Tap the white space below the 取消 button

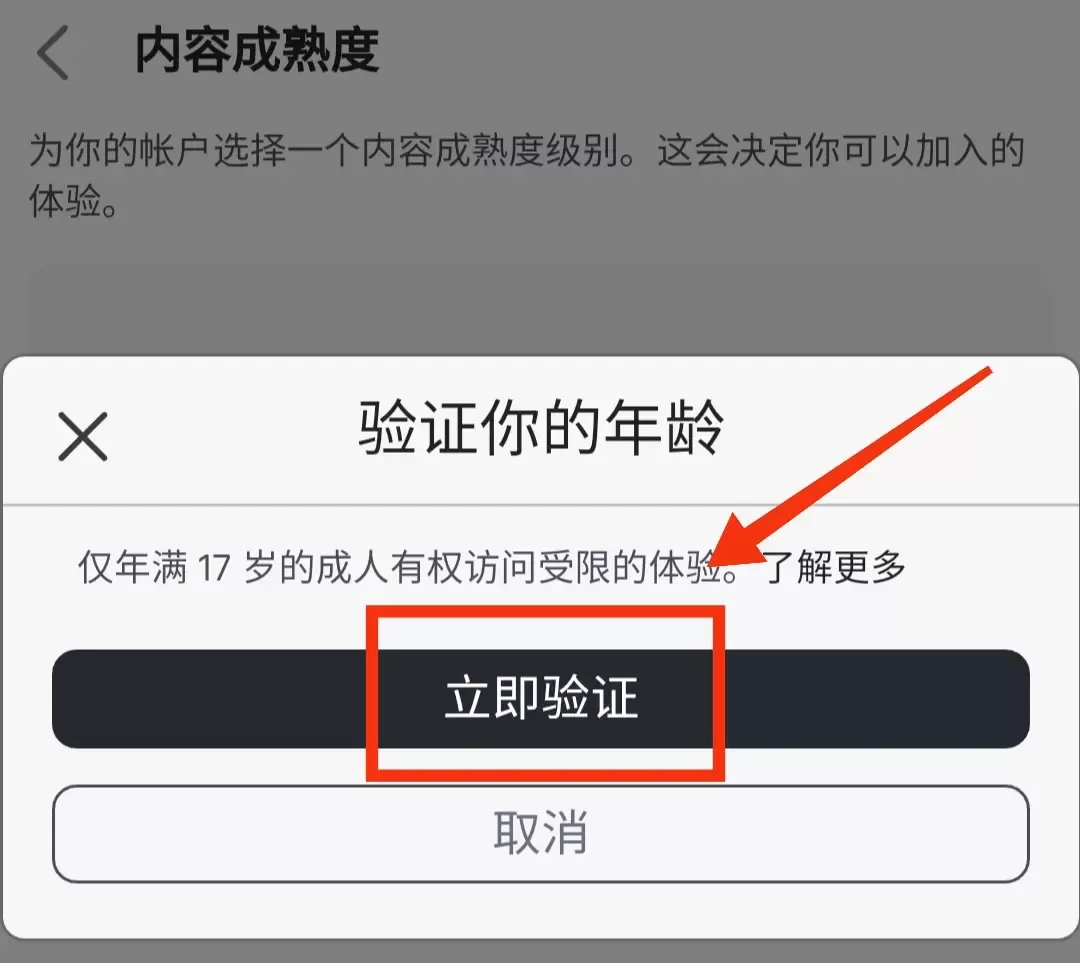tap(541, 911)
